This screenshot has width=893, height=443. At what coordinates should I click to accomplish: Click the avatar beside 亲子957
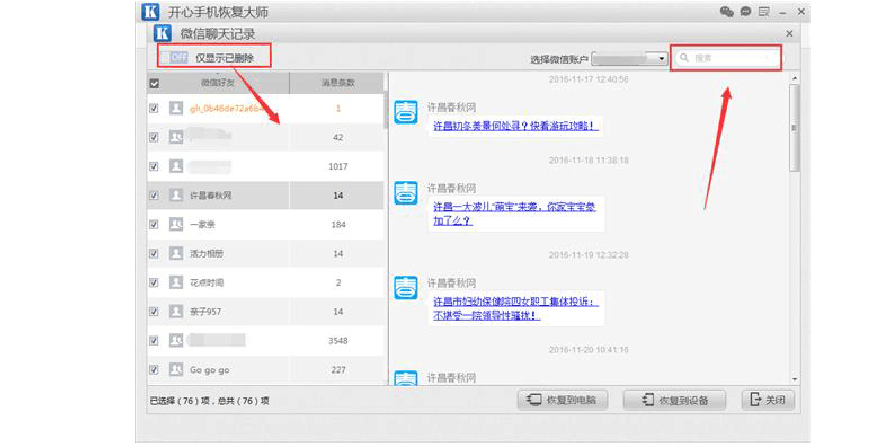point(175,311)
